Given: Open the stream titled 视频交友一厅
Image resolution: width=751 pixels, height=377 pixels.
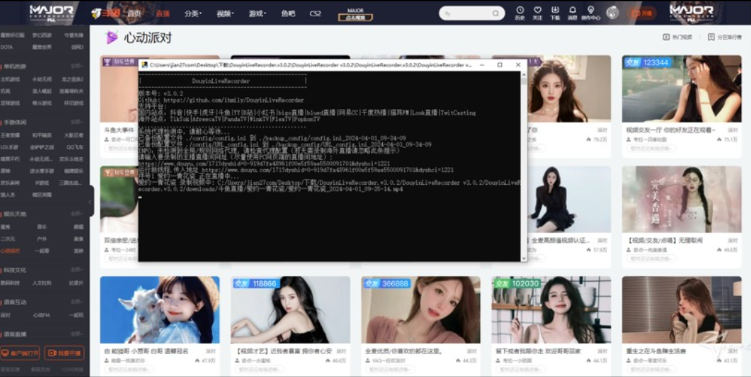Looking at the screenshot, I should coord(671,130).
